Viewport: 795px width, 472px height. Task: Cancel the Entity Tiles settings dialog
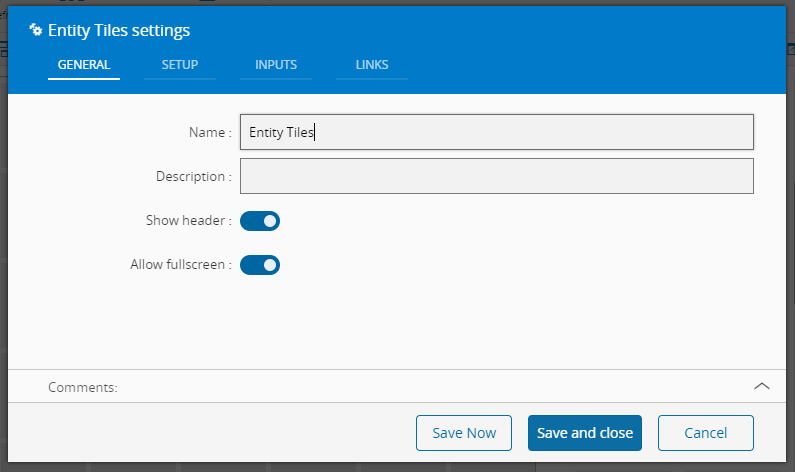pyautogui.click(x=706, y=433)
